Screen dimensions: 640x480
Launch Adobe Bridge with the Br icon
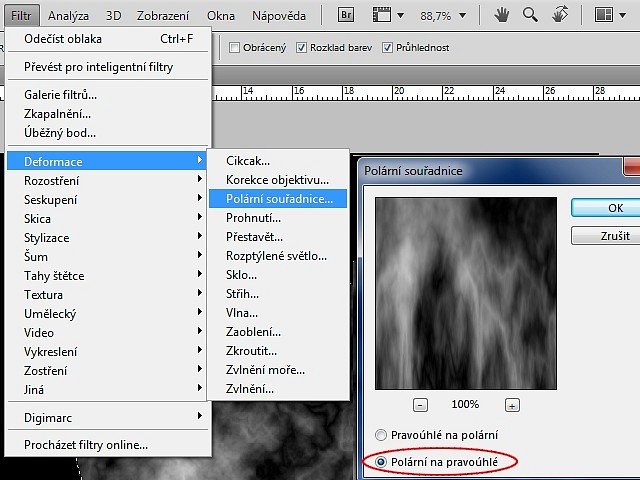346,16
